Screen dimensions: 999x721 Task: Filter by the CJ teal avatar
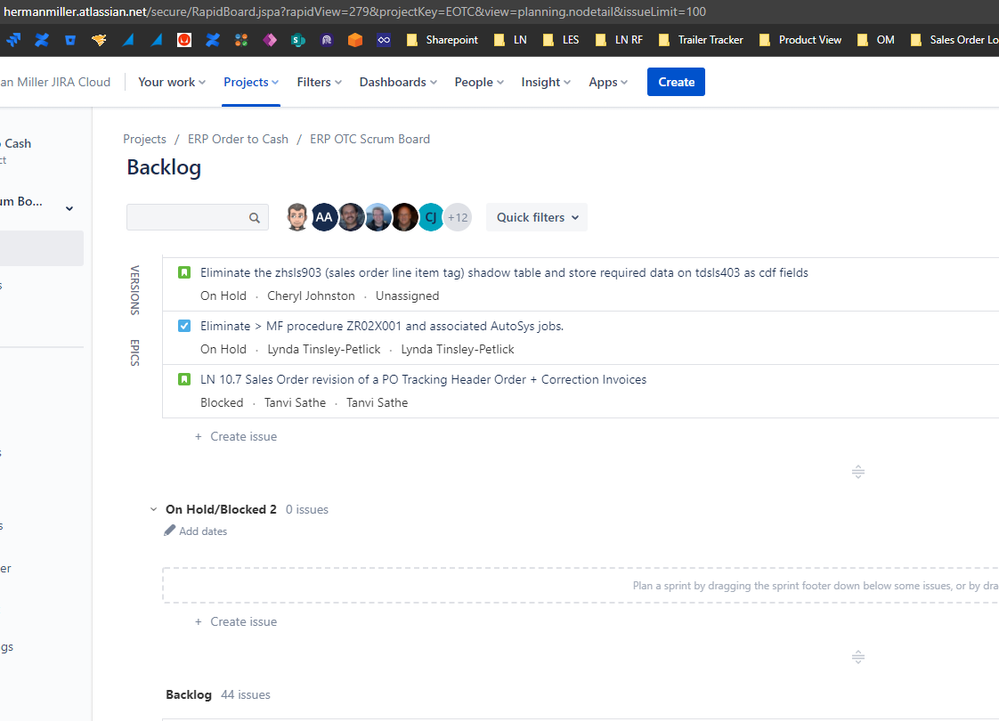point(431,217)
